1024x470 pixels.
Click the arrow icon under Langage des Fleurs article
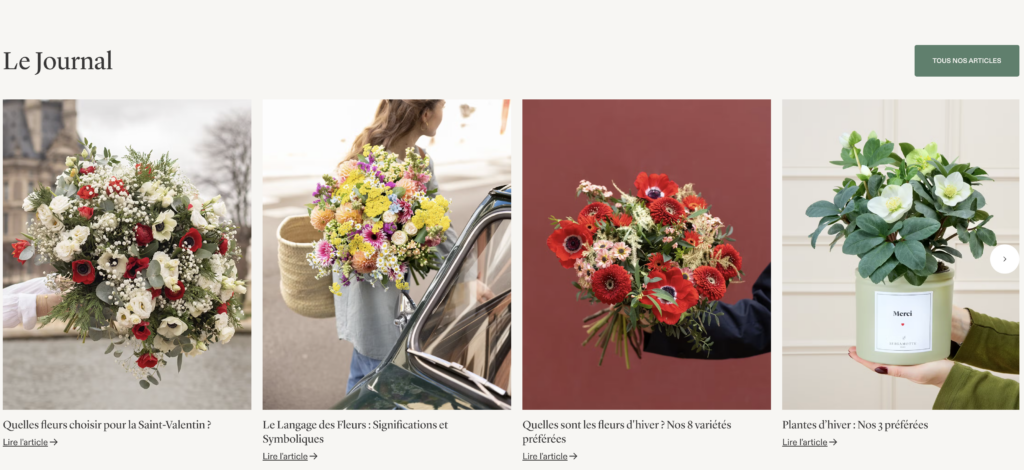(313, 456)
